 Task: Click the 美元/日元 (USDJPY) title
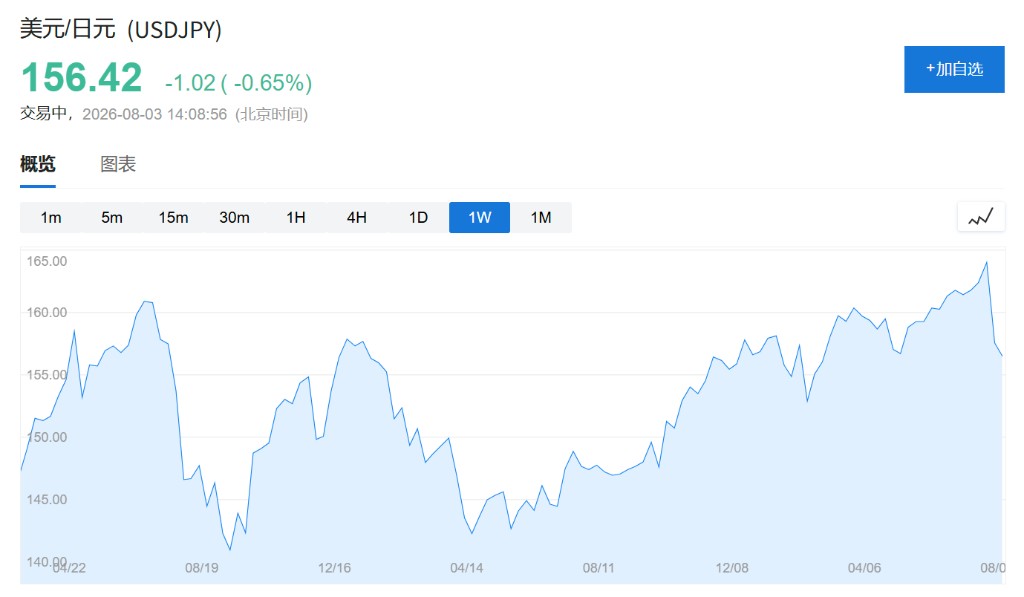tap(121, 29)
